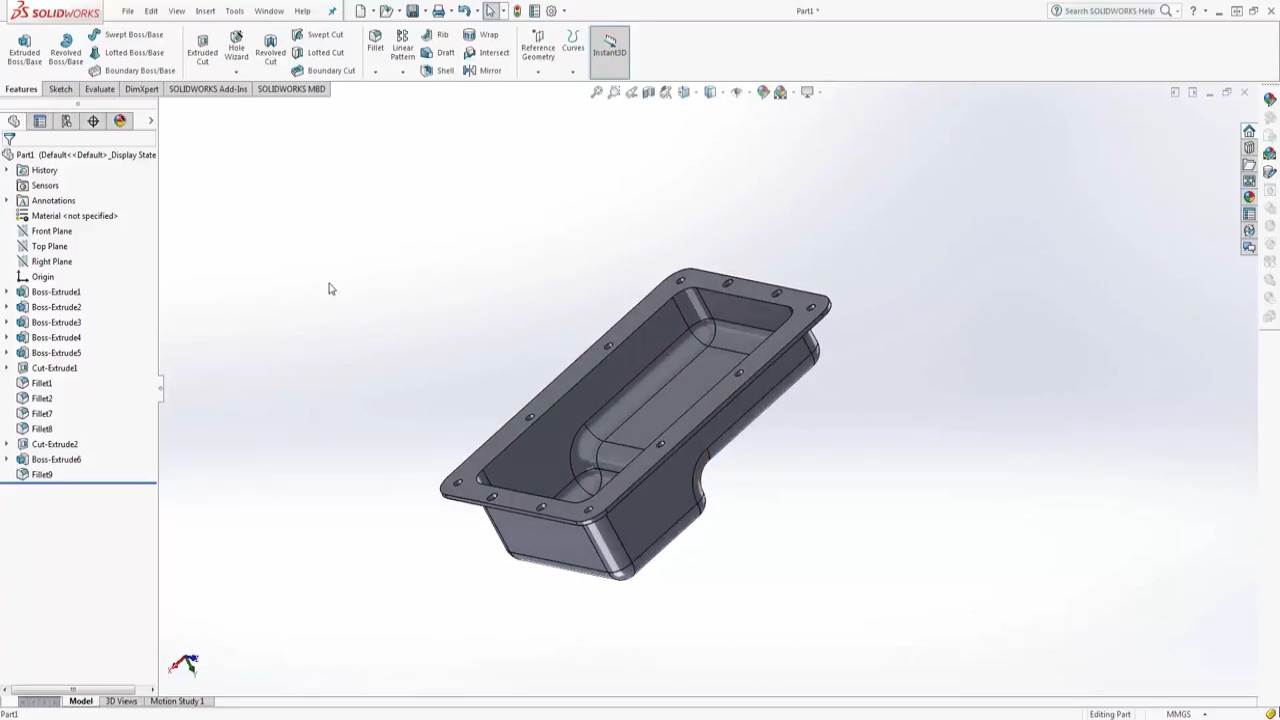This screenshot has height=720, width=1280.
Task: Switch to the 3D Views tab
Action: pos(121,701)
